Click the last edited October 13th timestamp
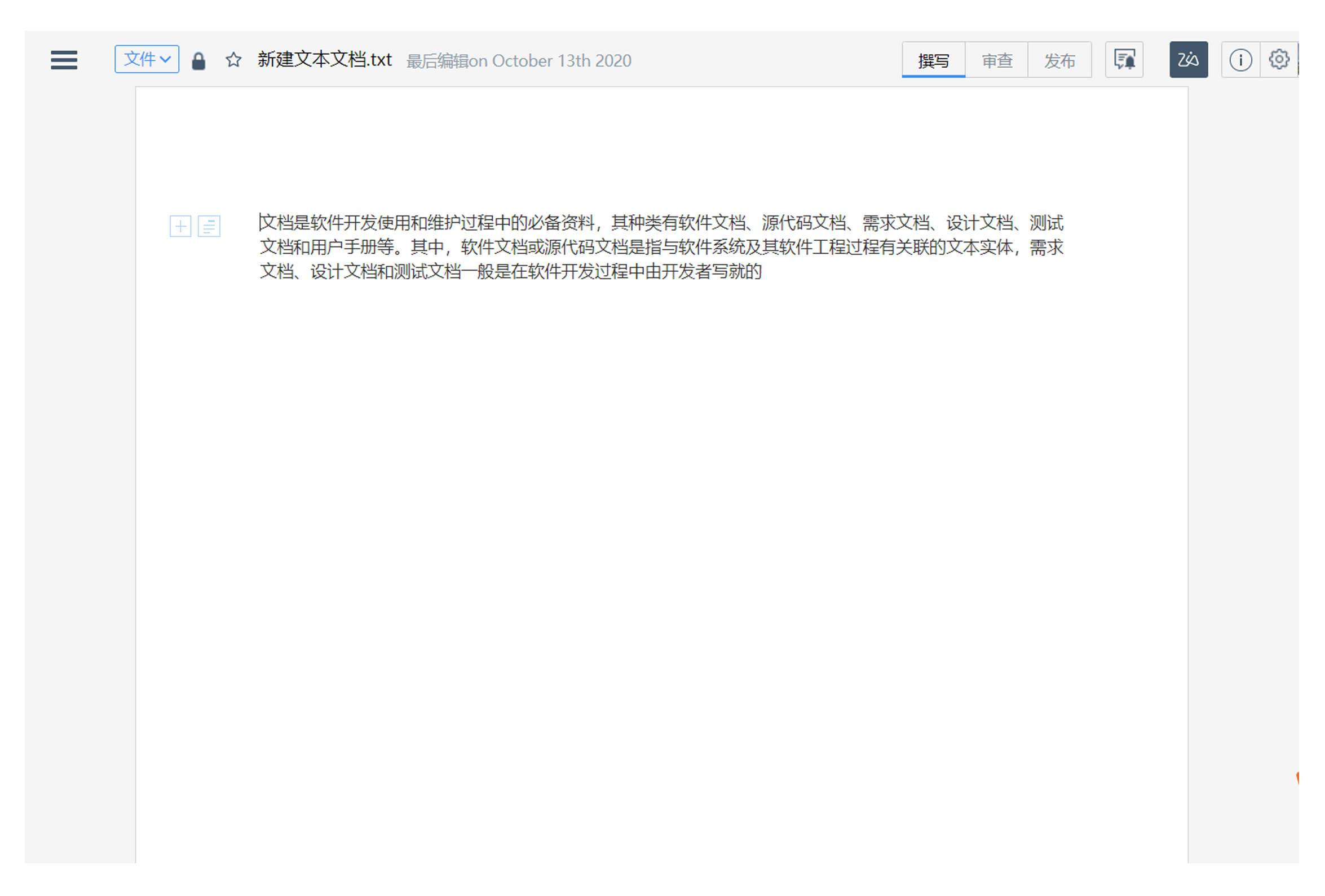Viewport: 1325px width, 896px height. pyautogui.click(x=519, y=61)
